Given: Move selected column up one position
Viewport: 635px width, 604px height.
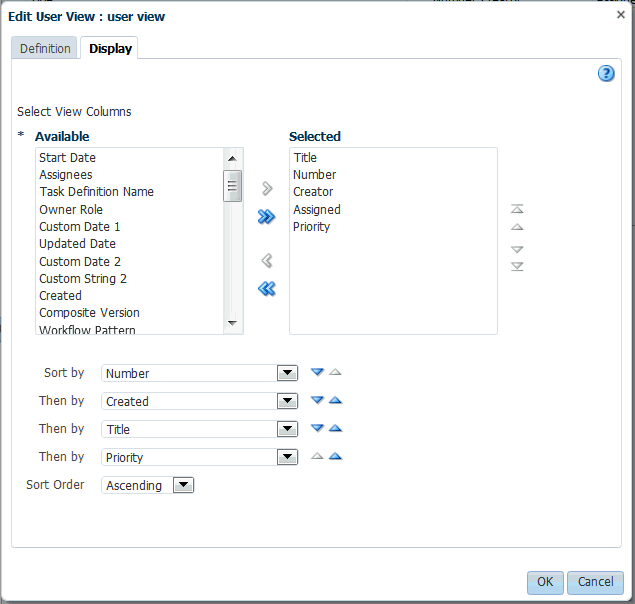Looking at the screenshot, I should 517,227.
